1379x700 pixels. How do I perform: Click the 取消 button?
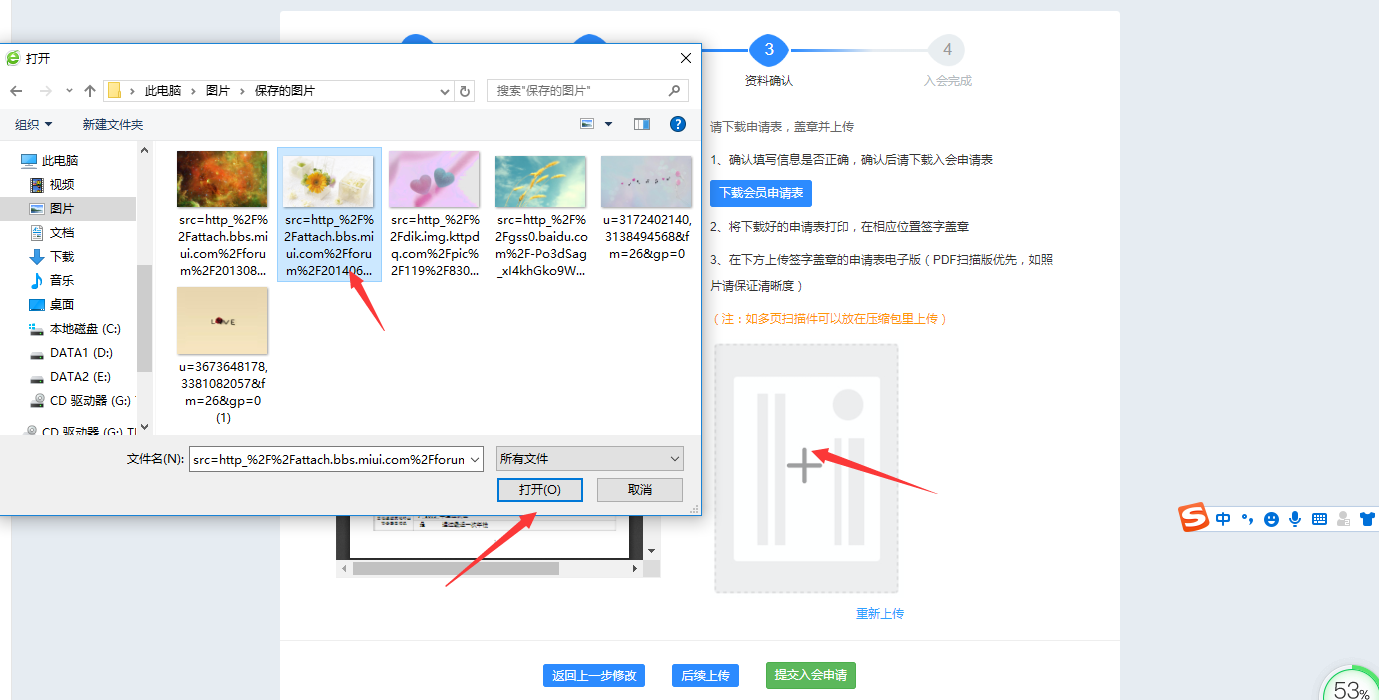coord(640,490)
